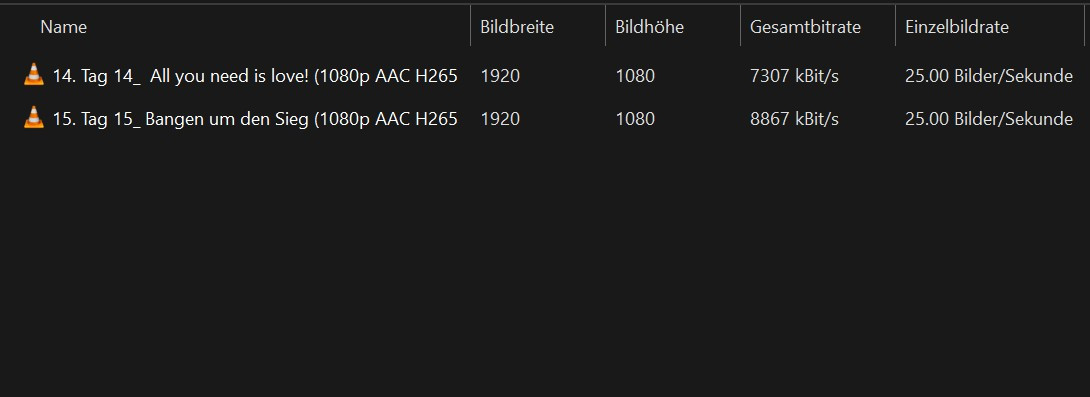This screenshot has height=397, width=1090.
Task: Click the 1920 width value for Tag 14
Action: [x=500, y=76]
